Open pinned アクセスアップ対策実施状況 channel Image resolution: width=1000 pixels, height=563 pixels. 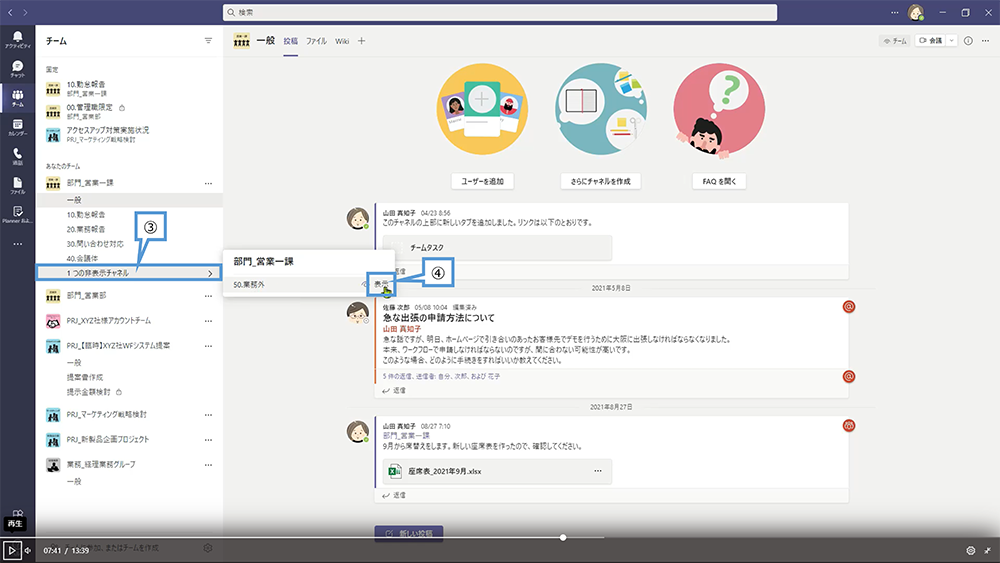(x=98, y=135)
